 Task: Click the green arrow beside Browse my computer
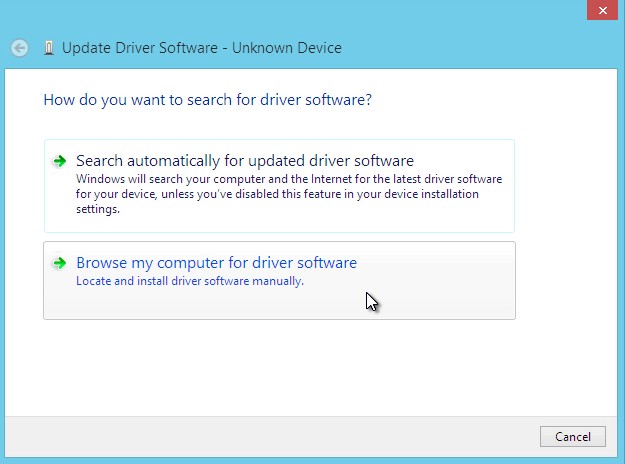pyautogui.click(x=60, y=263)
